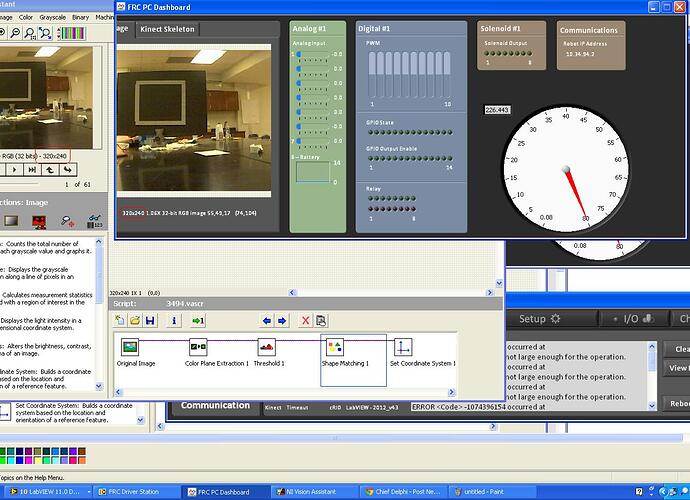Open the glasses image function icon
690x500 pixels.
click(95, 221)
